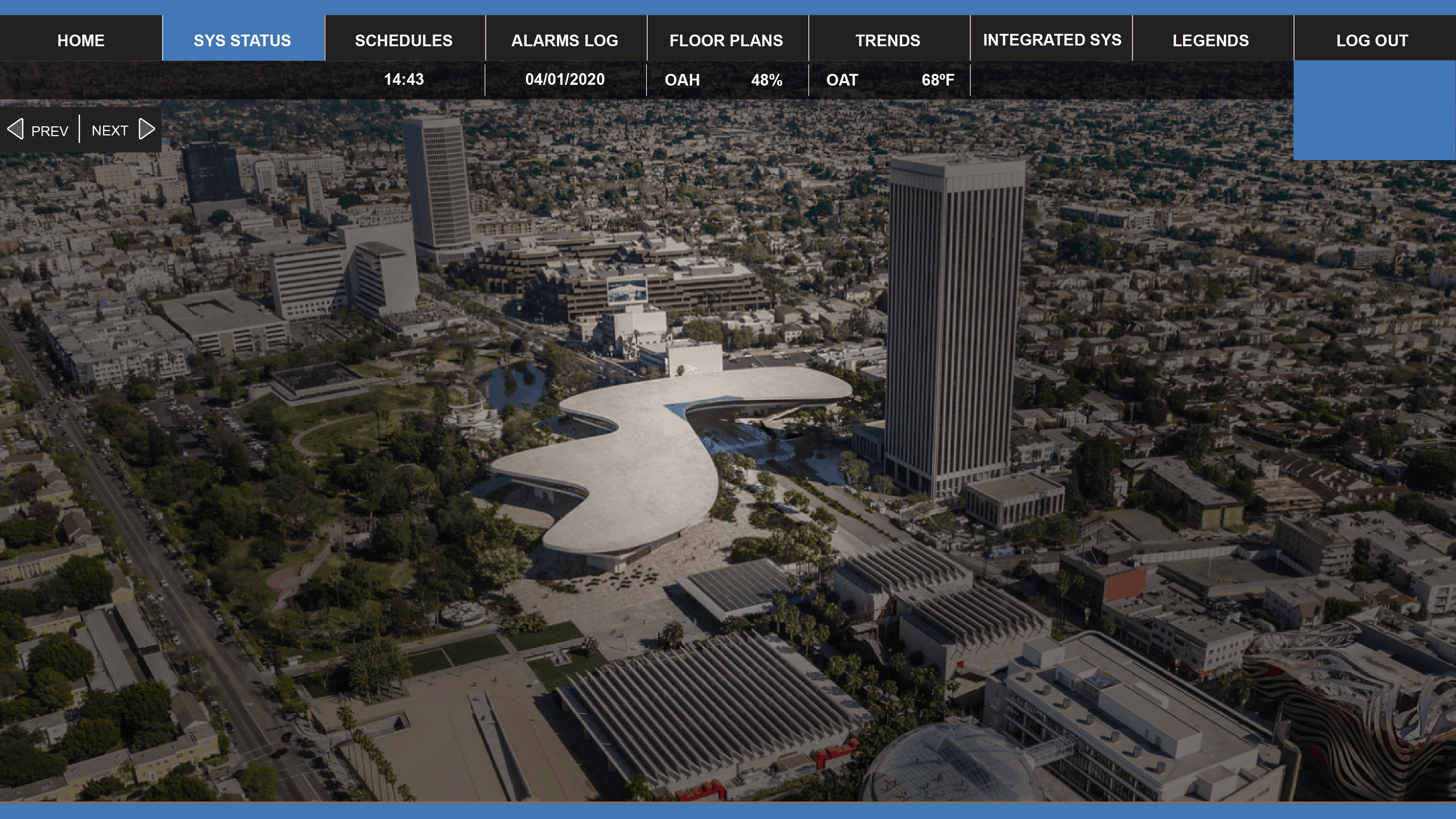The width and height of the screenshot is (1456, 819).
Task: Click the 14:43 time display
Action: [404, 80]
